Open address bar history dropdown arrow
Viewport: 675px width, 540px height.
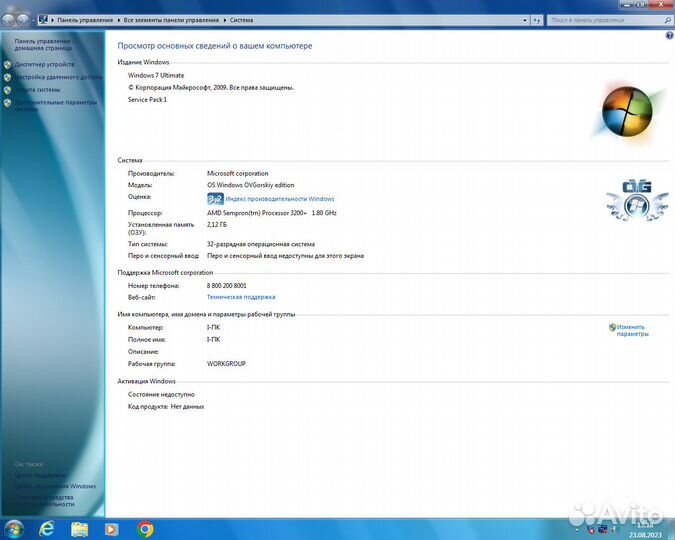(525, 20)
